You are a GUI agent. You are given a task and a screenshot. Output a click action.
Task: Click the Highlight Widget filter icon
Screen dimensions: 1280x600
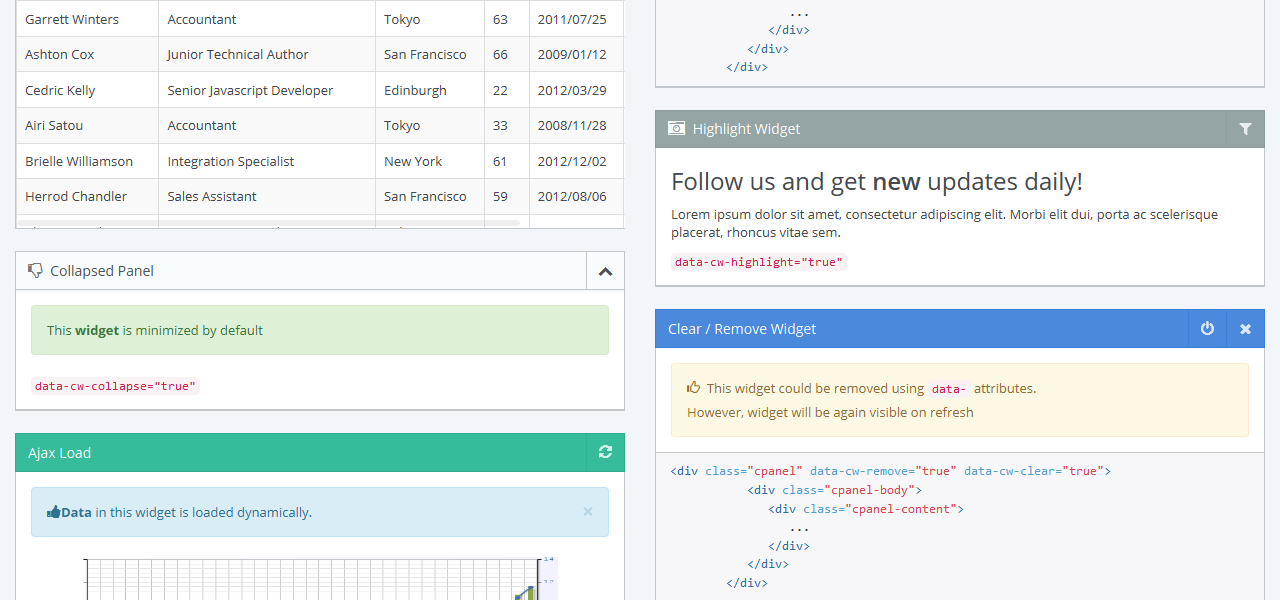pyautogui.click(x=1245, y=129)
